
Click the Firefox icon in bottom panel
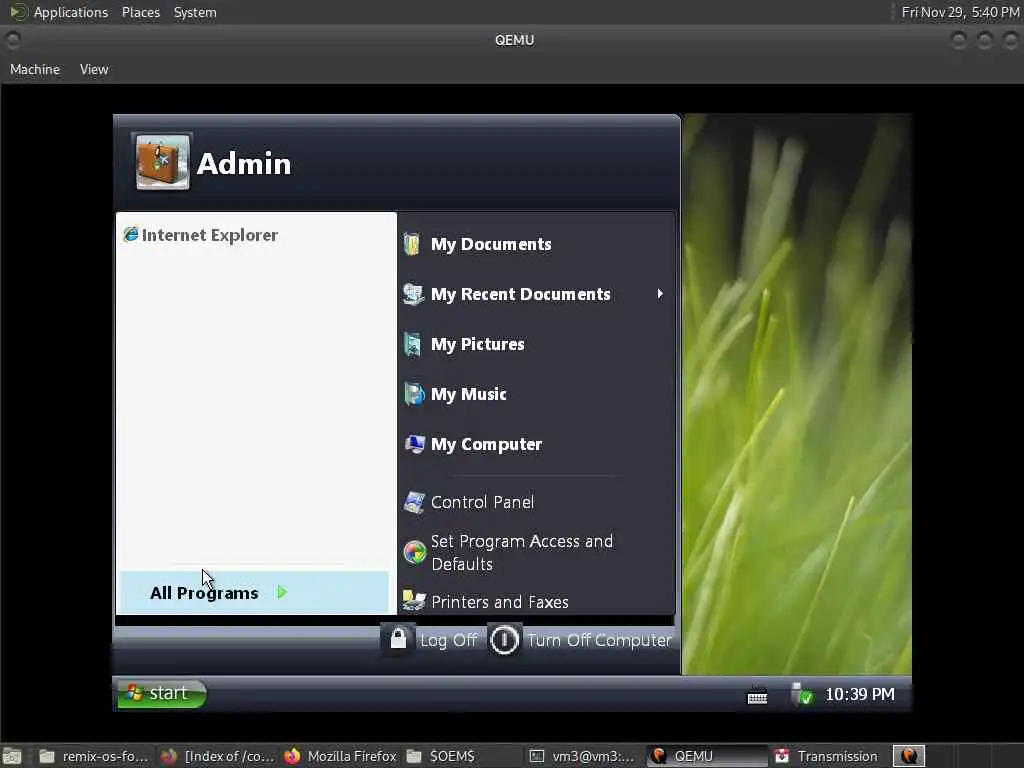tap(292, 756)
